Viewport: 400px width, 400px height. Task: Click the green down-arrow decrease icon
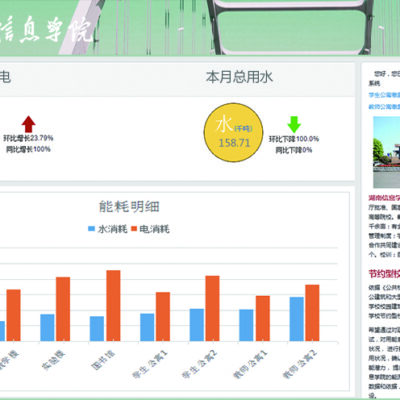pyautogui.click(x=294, y=124)
